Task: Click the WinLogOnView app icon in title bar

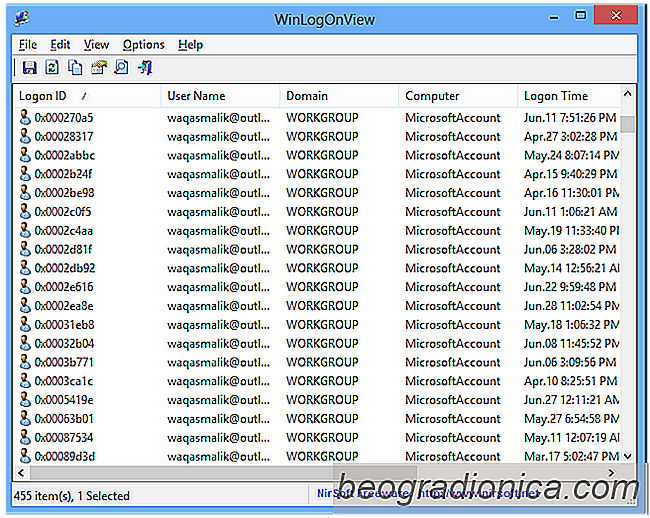Action: (x=22, y=18)
